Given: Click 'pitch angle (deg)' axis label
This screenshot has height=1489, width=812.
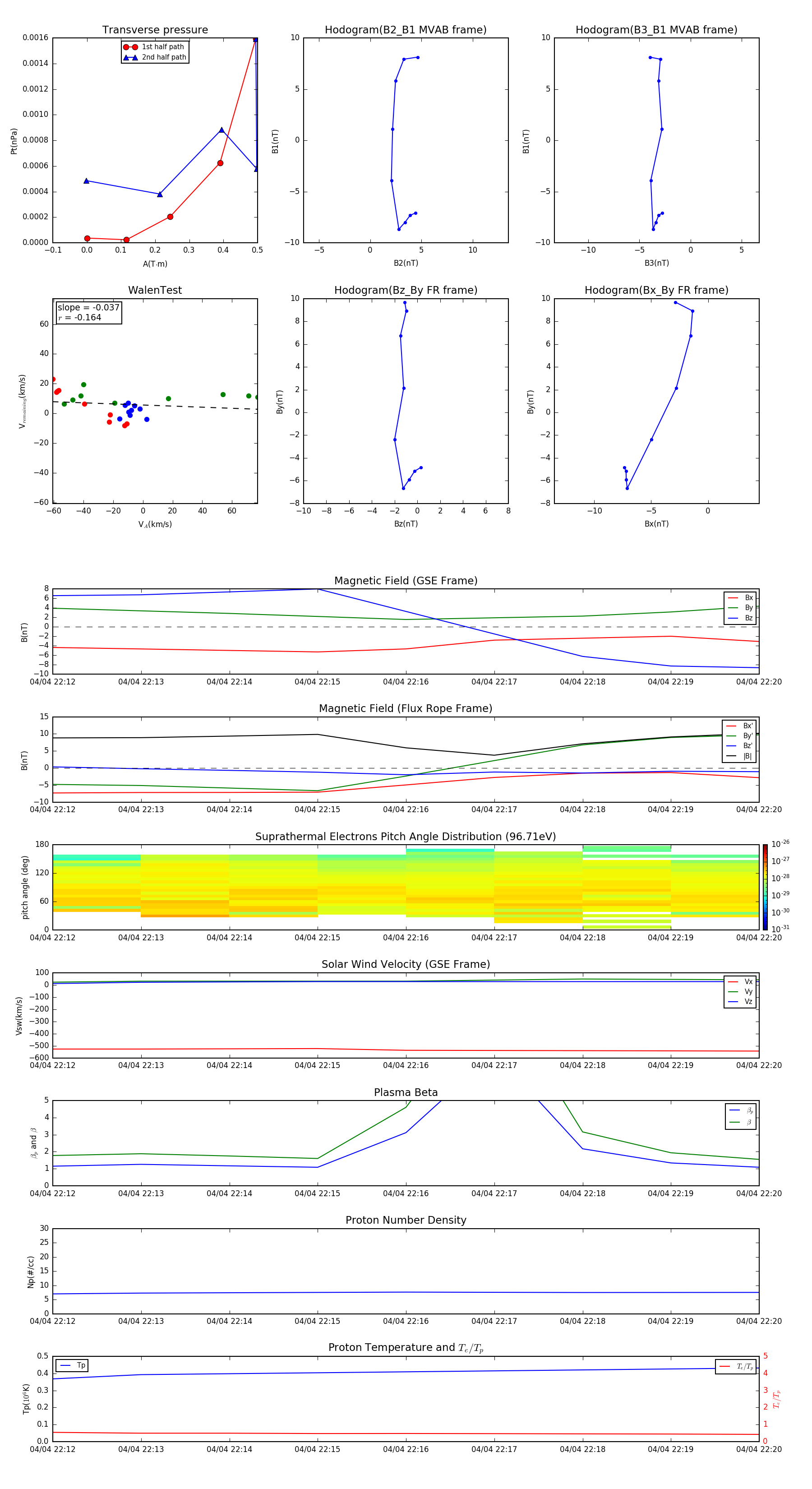Looking at the screenshot, I should (x=25, y=887).
